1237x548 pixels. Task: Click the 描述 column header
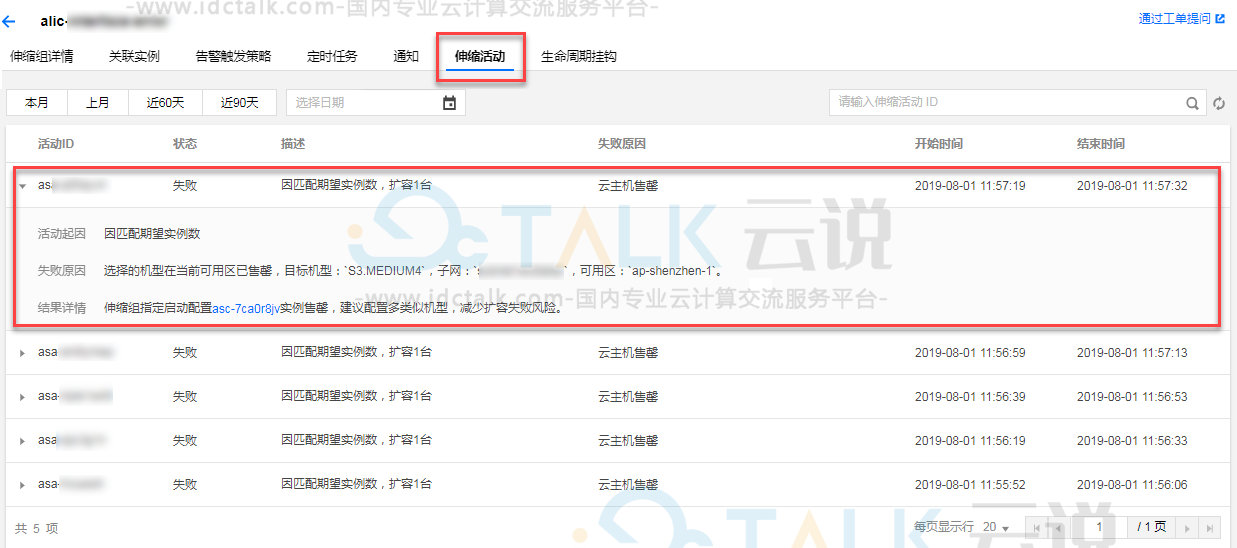click(x=293, y=144)
